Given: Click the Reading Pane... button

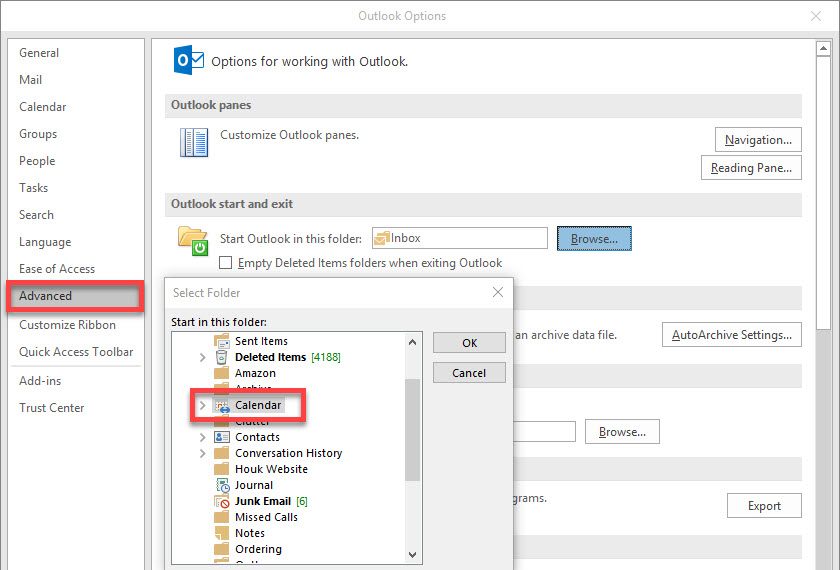Looking at the screenshot, I should [751, 168].
